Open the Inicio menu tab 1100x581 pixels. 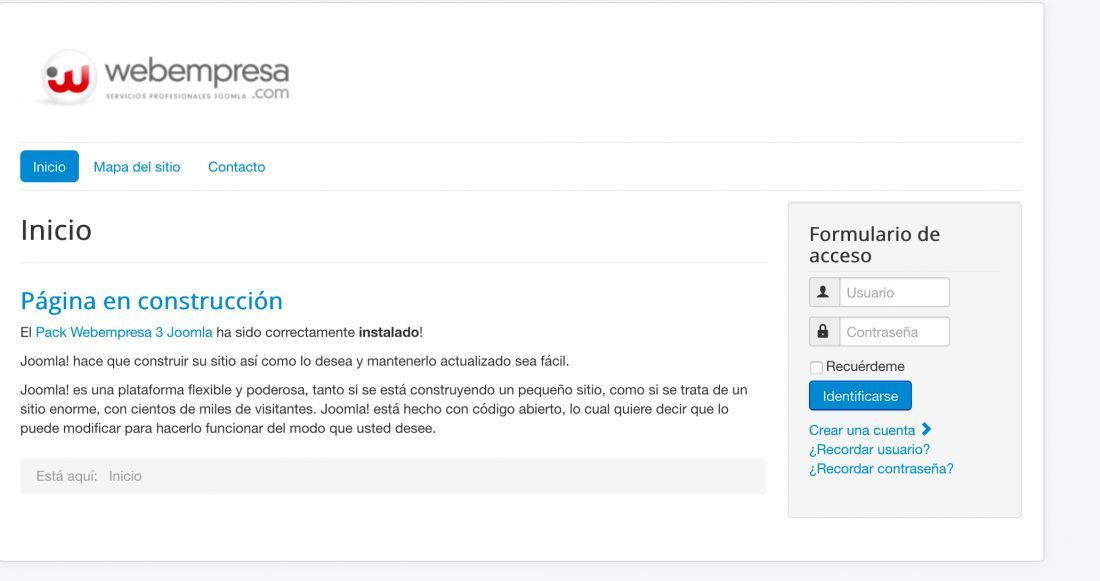pyautogui.click(x=49, y=166)
